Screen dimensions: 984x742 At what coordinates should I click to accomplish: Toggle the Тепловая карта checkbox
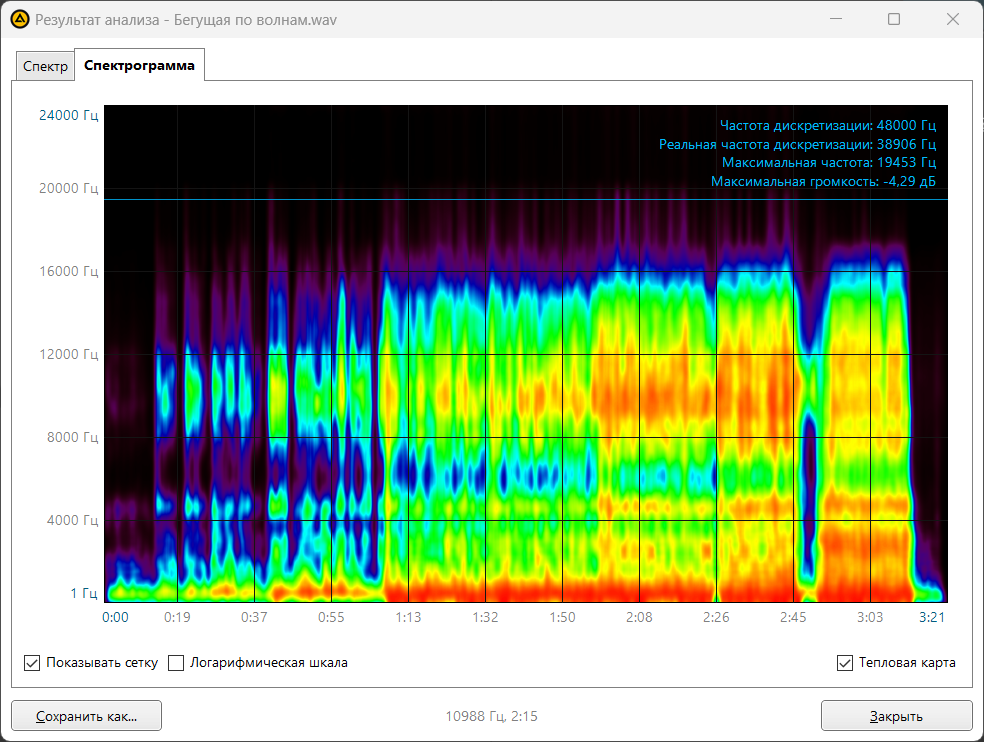845,663
